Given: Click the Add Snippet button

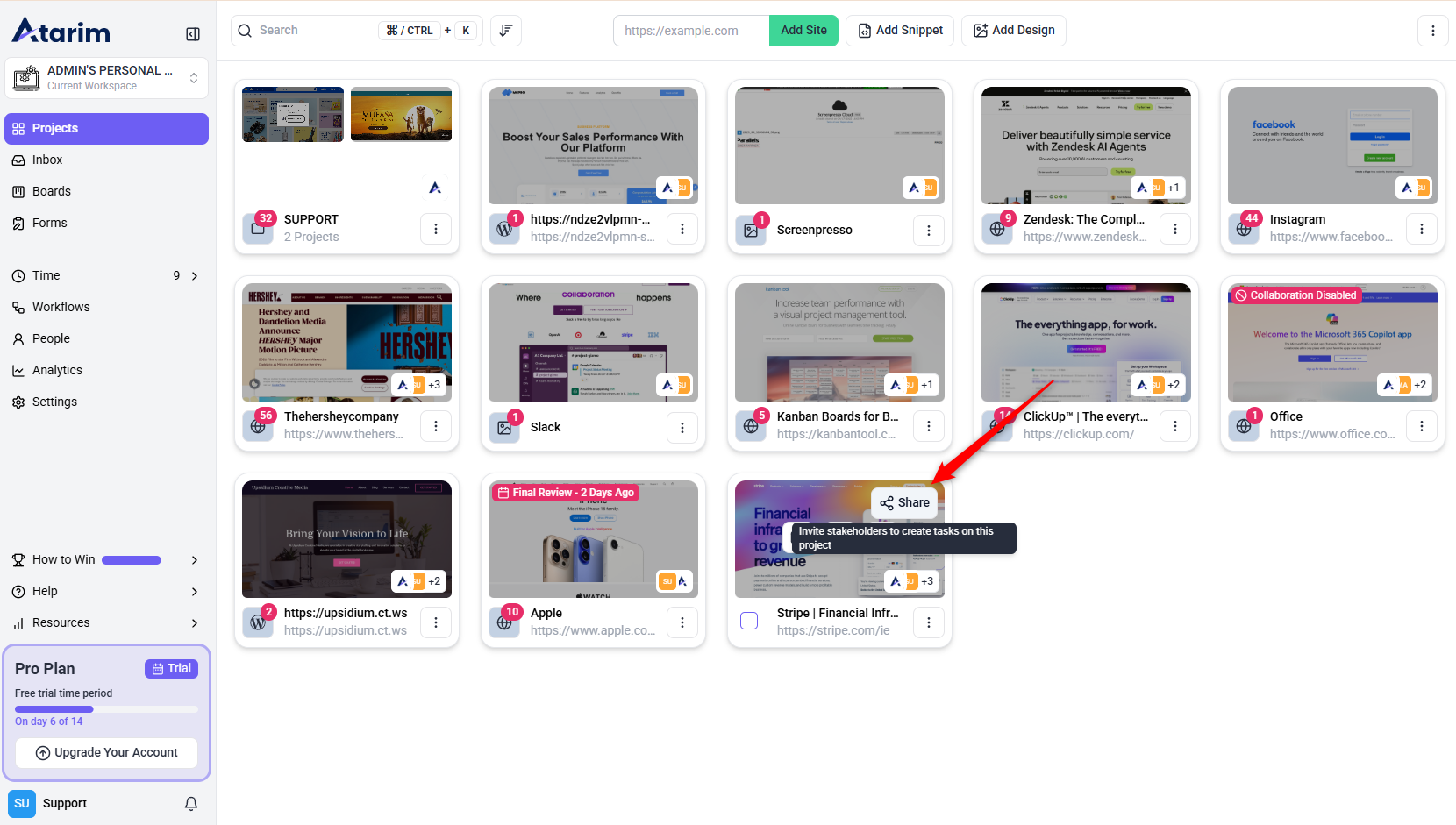Looking at the screenshot, I should tap(900, 30).
